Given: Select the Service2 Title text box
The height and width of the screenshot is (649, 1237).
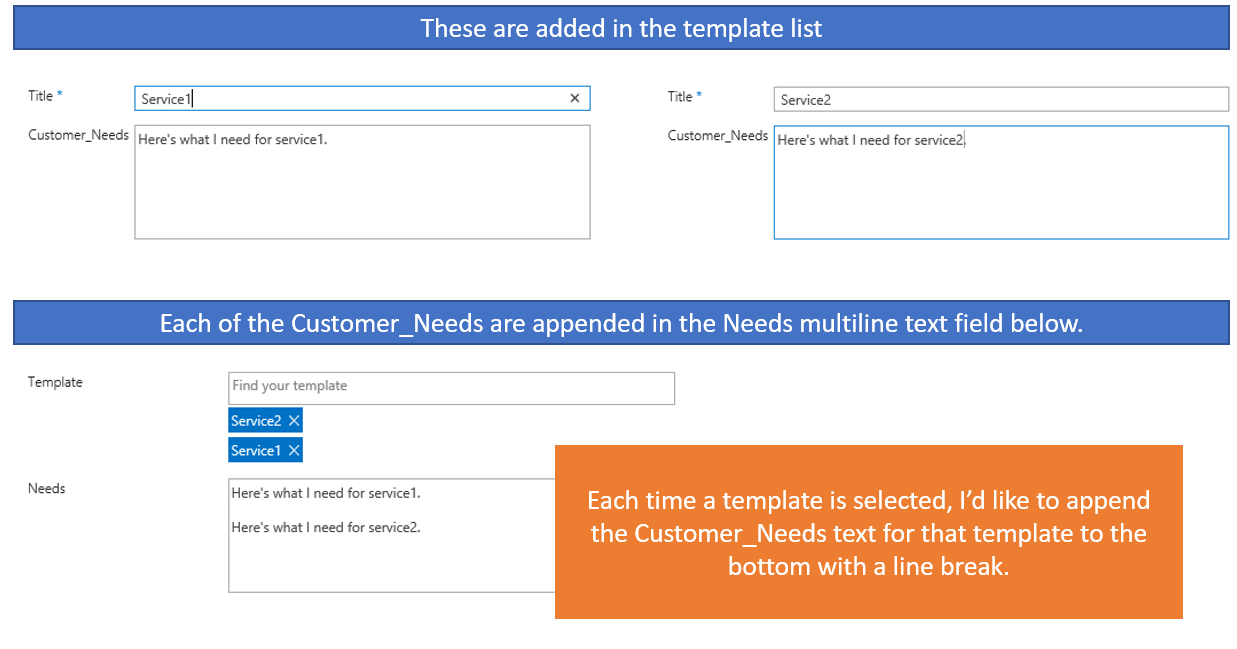Looking at the screenshot, I should (x=1000, y=99).
